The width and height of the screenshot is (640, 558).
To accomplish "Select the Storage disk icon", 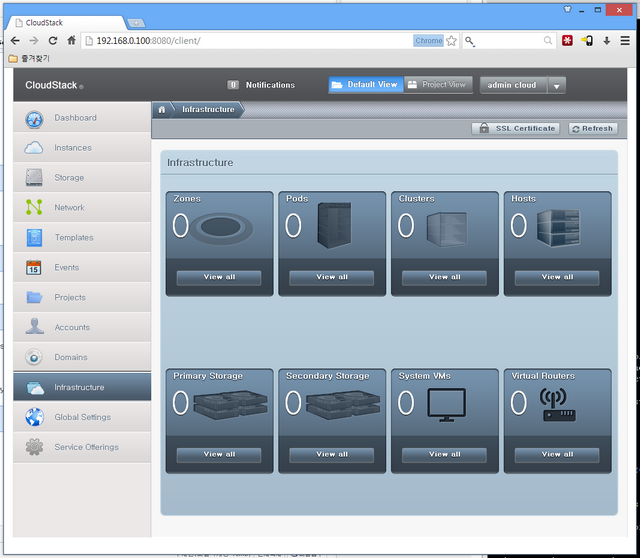I will coord(34,178).
